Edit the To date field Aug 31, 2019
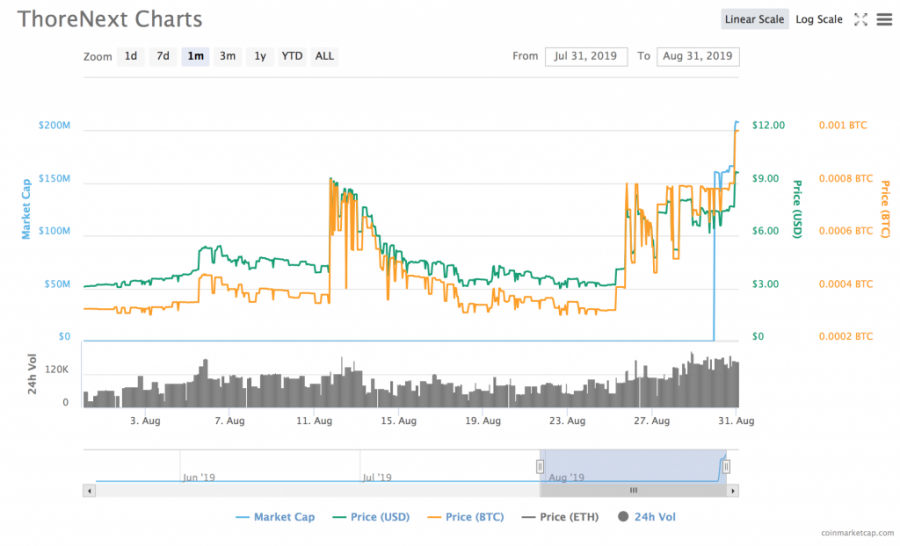The image size is (900, 546). click(697, 56)
